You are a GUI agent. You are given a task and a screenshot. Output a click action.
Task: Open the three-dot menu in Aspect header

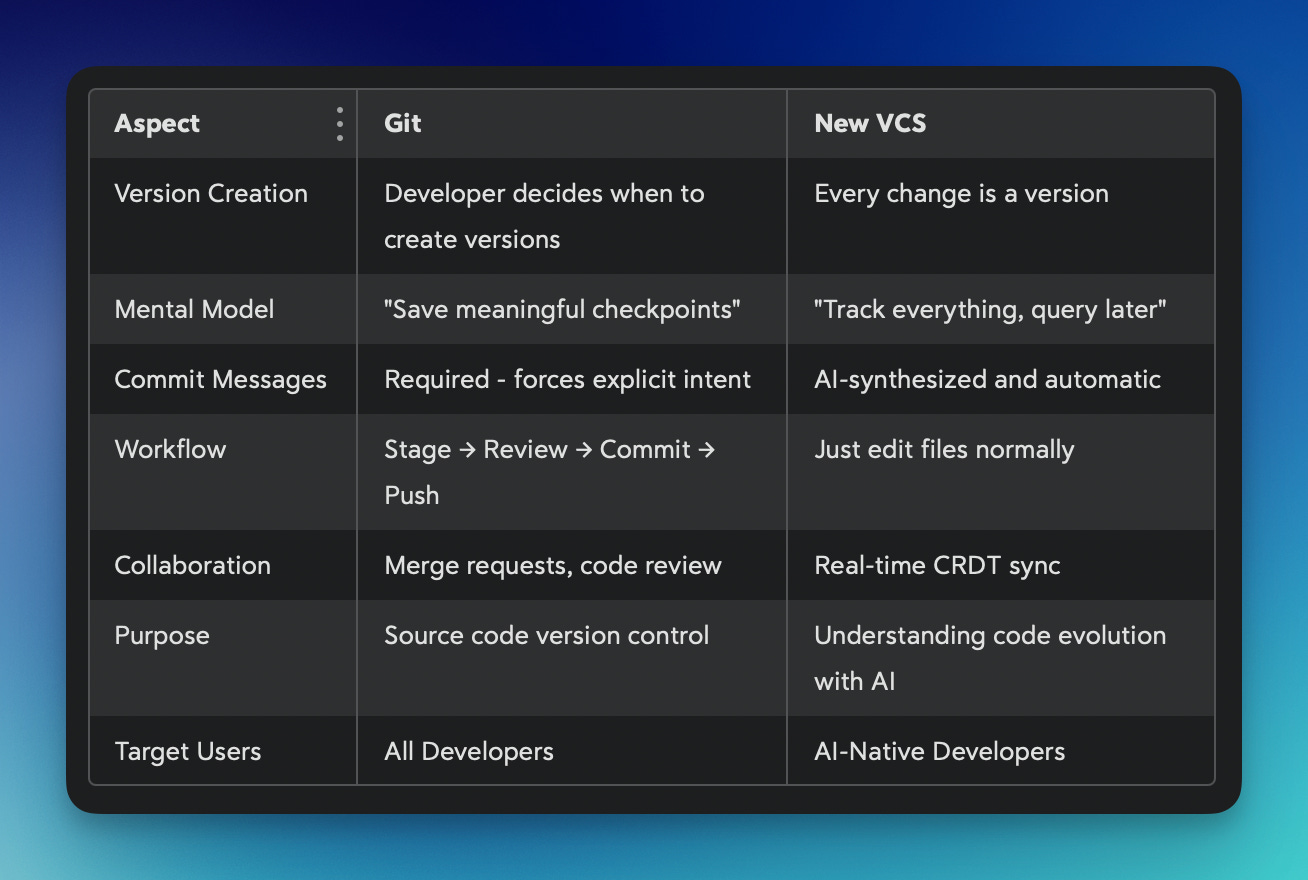pyautogui.click(x=340, y=124)
